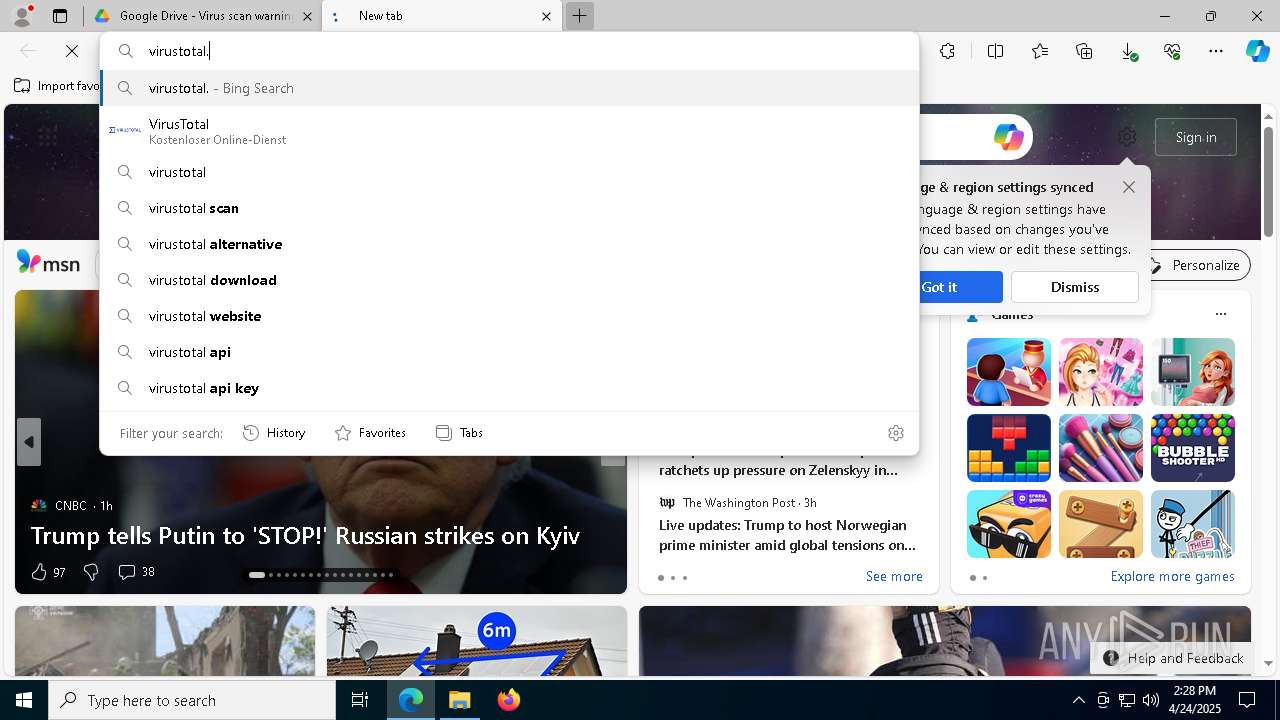Like the CNBC story with 97 likes
The height and width of the screenshot is (720, 1280).
point(48,572)
